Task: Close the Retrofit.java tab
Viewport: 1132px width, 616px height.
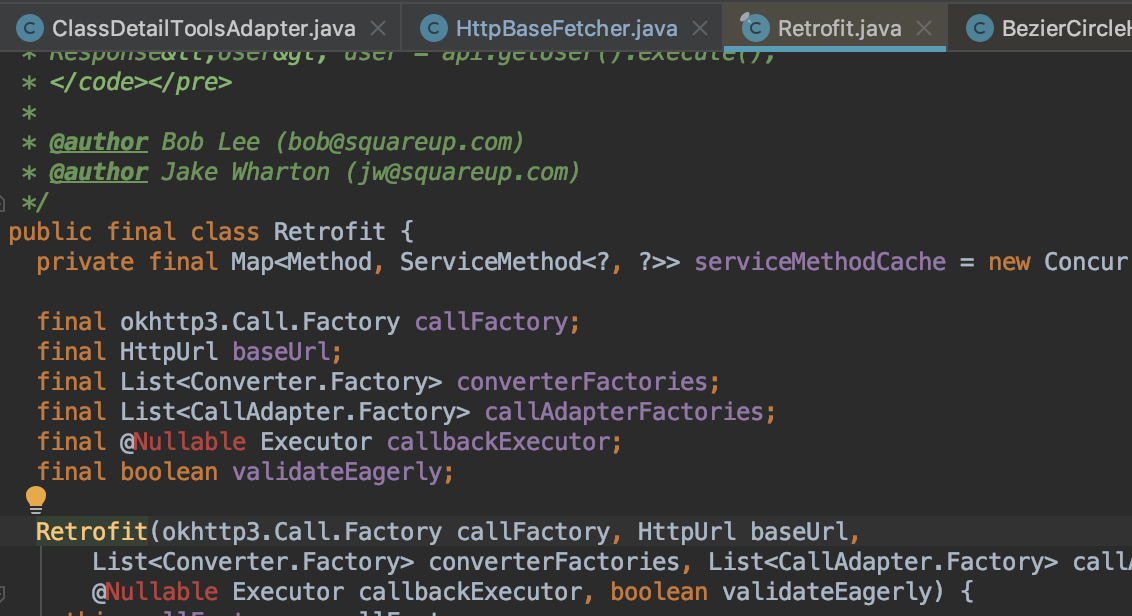Action: click(922, 28)
